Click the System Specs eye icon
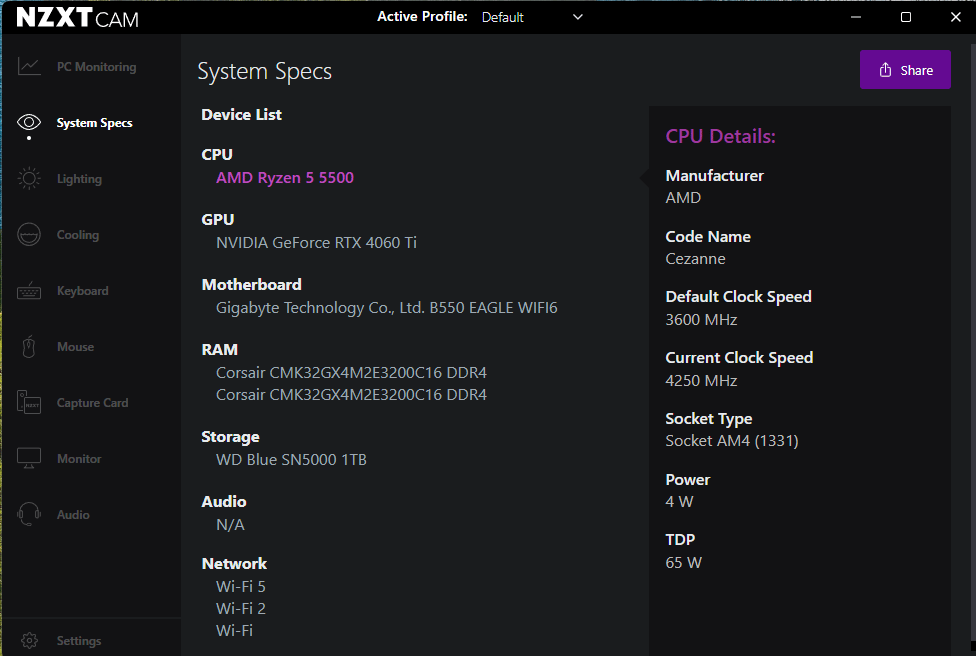Image resolution: width=976 pixels, height=656 pixels. coord(29,122)
